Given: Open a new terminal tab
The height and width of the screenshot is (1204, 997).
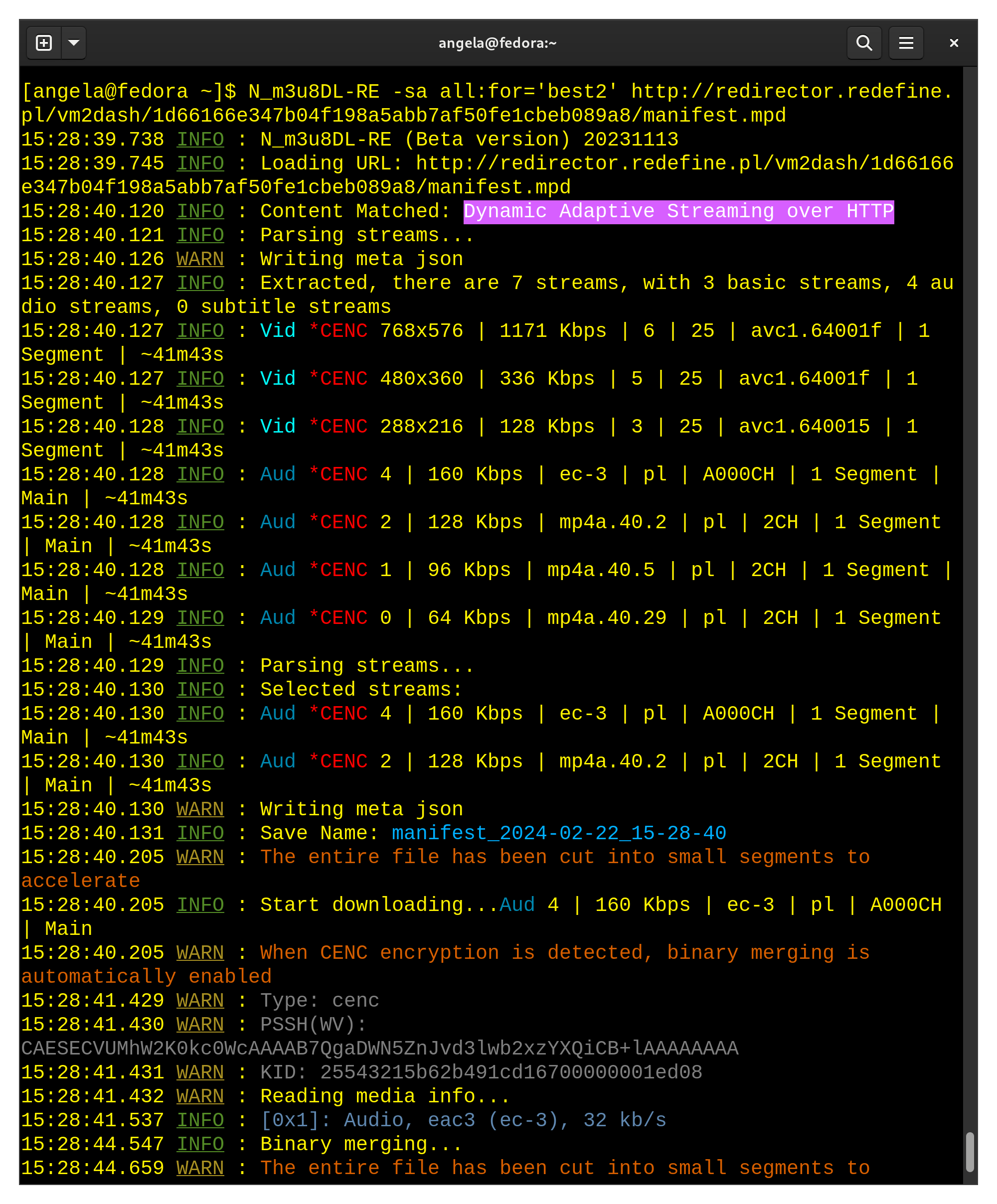Looking at the screenshot, I should point(44,43).
